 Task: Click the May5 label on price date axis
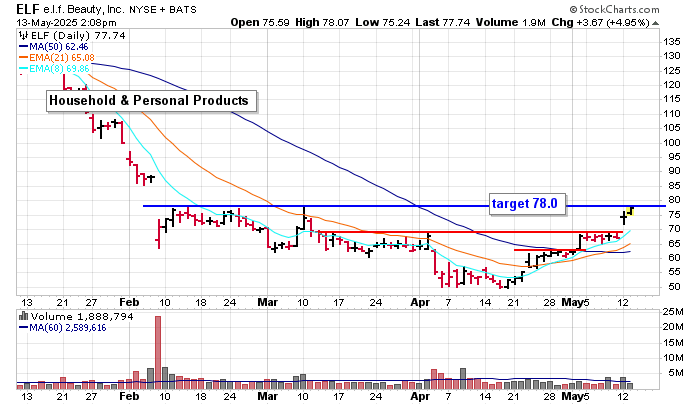click(576, 302)
